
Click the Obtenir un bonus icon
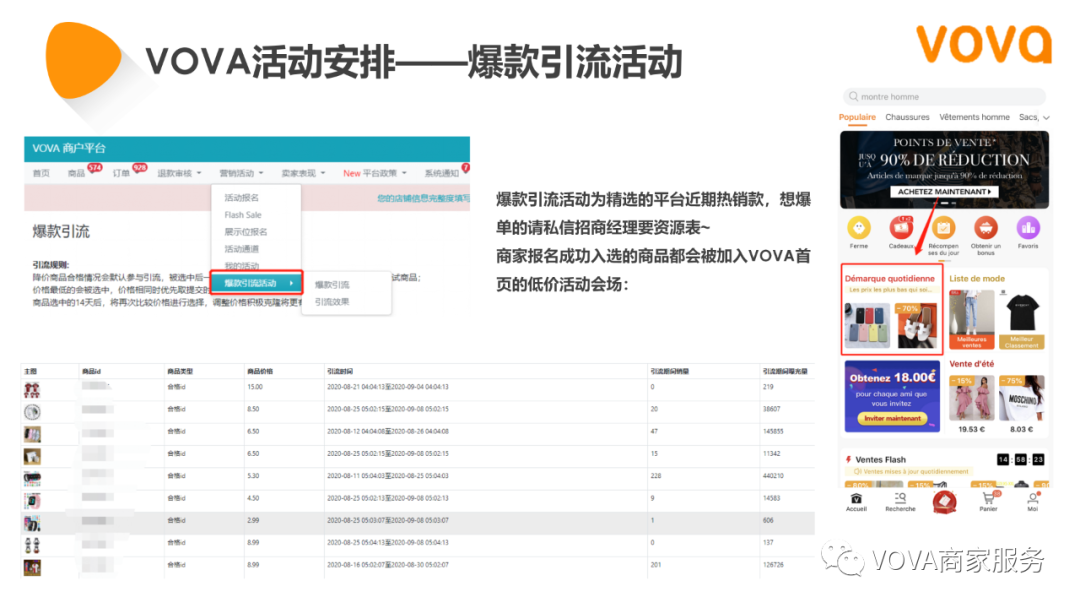click(x=985, y=227)
